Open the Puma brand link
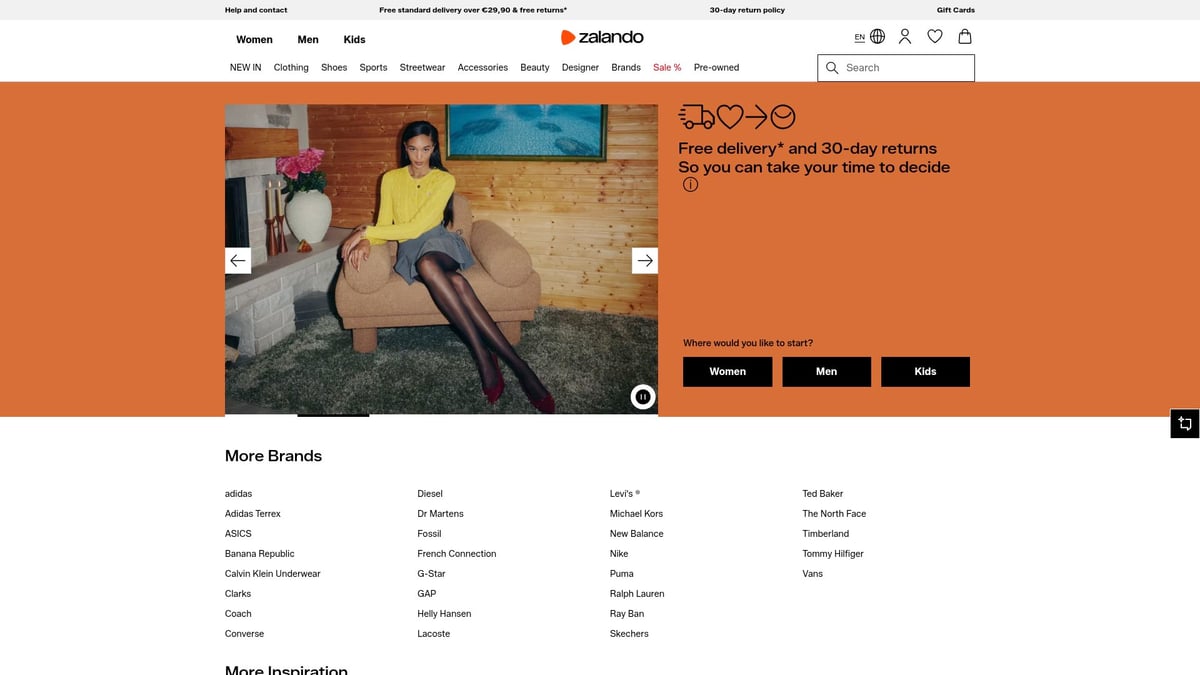Screen dimensions: 1200x675 click(622, 574)
